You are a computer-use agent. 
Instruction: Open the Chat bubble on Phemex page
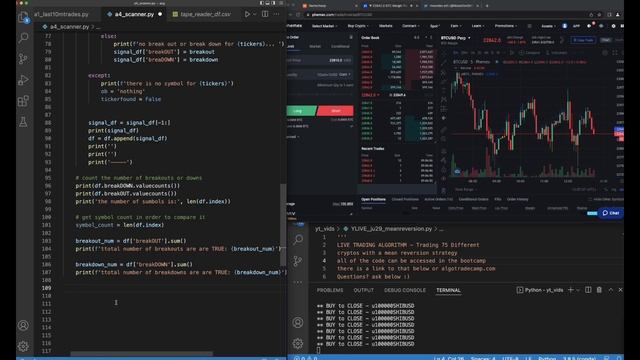point(611,213)
